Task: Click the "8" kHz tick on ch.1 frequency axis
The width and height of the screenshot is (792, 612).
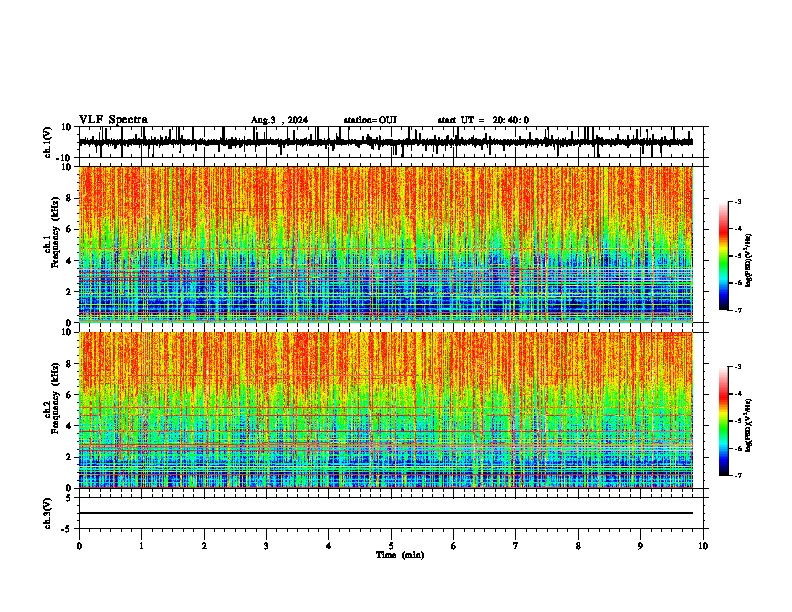Action: 70,198
